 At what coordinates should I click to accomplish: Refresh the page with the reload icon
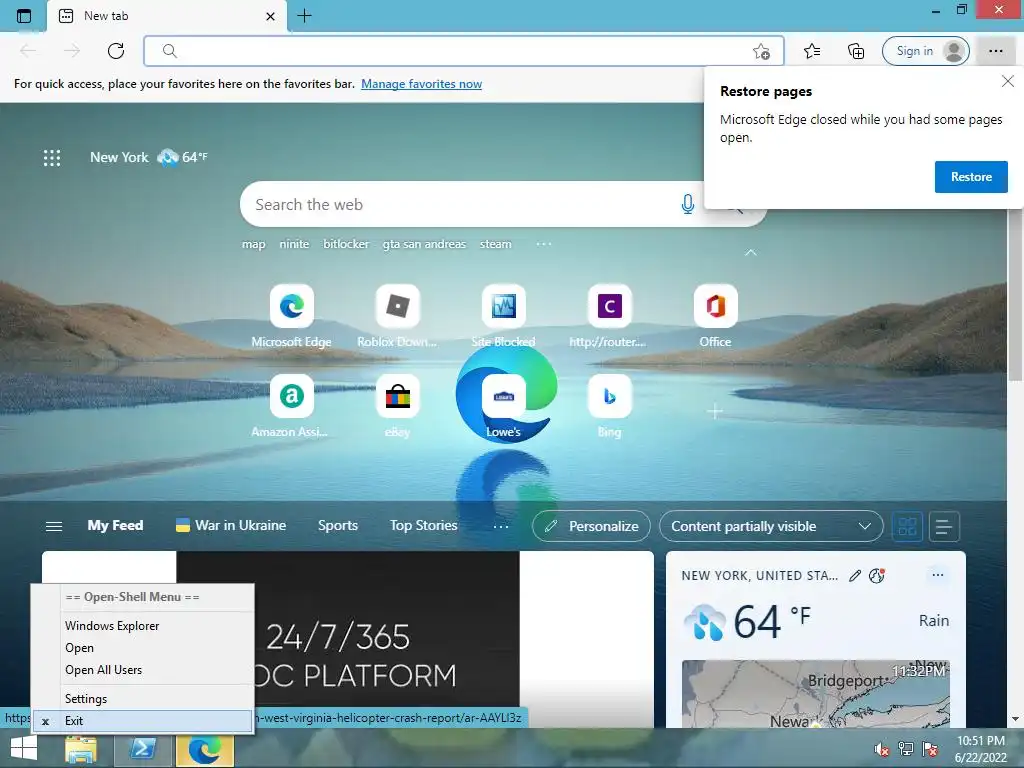tap(116, 51)
